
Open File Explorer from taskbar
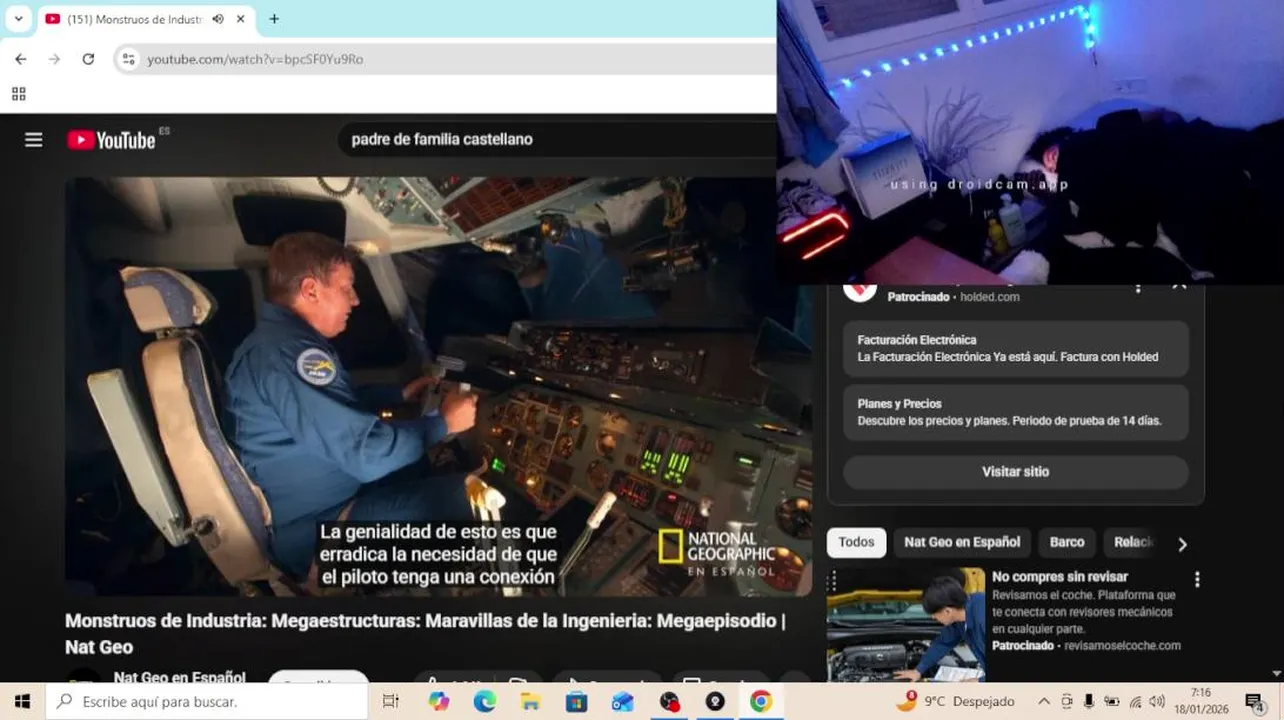[531, 701]
